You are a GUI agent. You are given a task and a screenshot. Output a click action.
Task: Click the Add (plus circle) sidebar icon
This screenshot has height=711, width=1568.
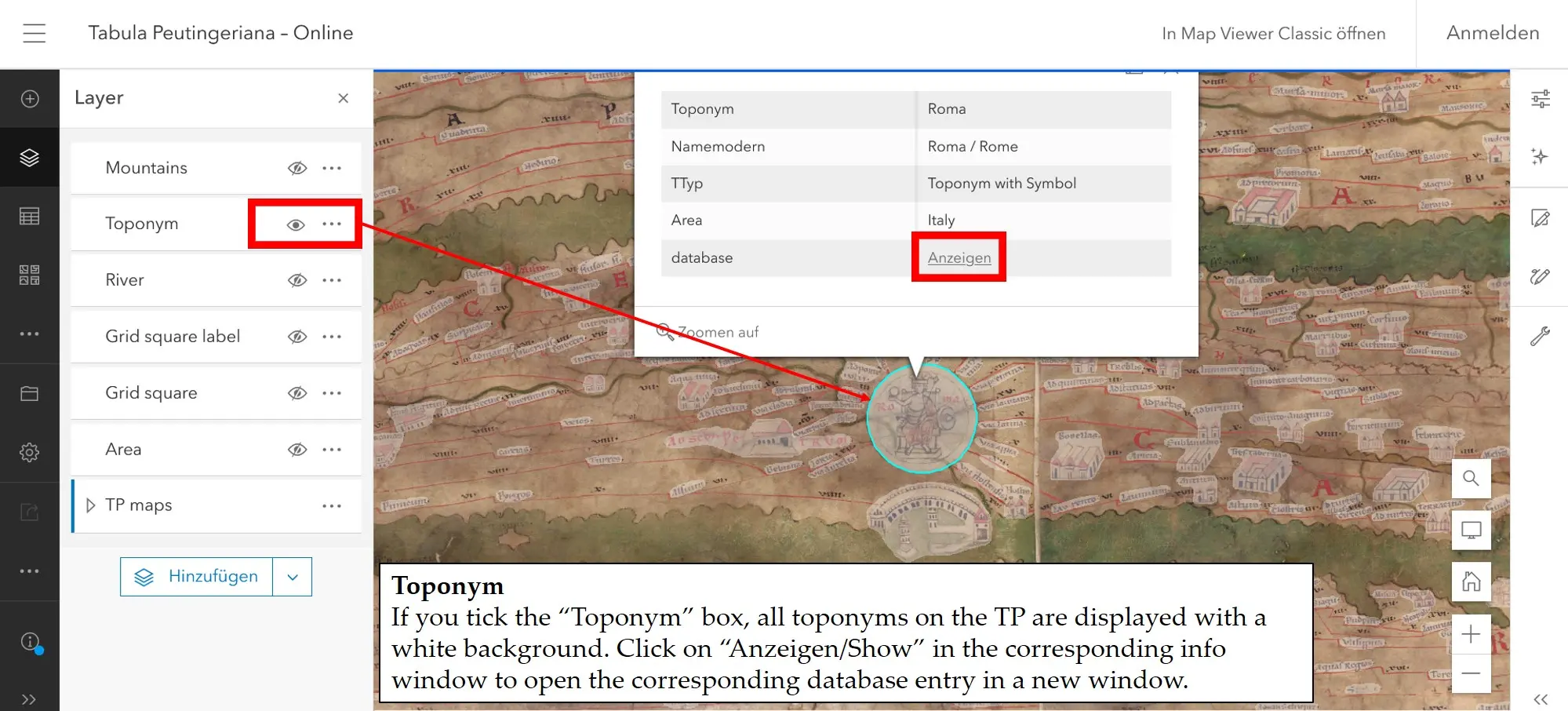tap(30, 99)
